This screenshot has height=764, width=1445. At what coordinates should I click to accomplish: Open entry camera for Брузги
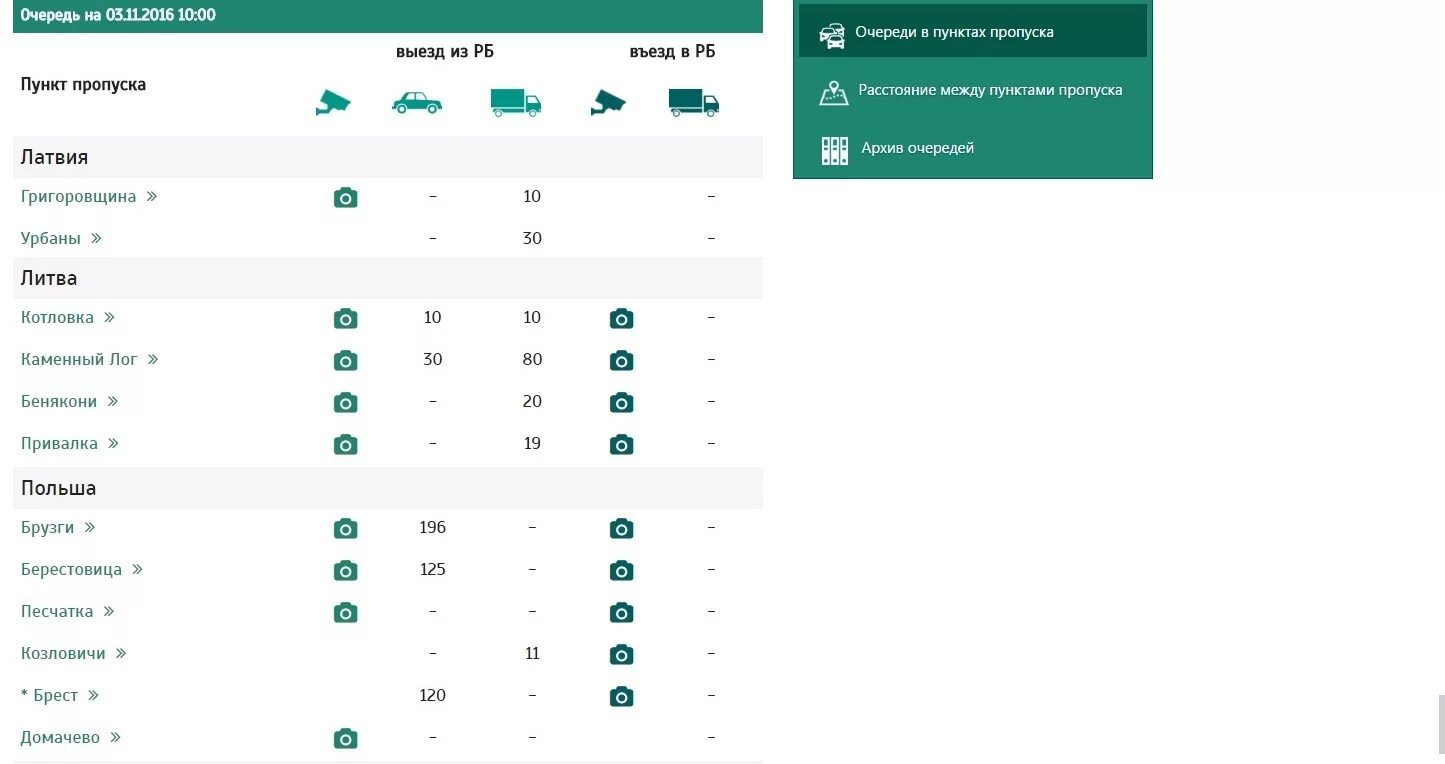click(621, 529)
